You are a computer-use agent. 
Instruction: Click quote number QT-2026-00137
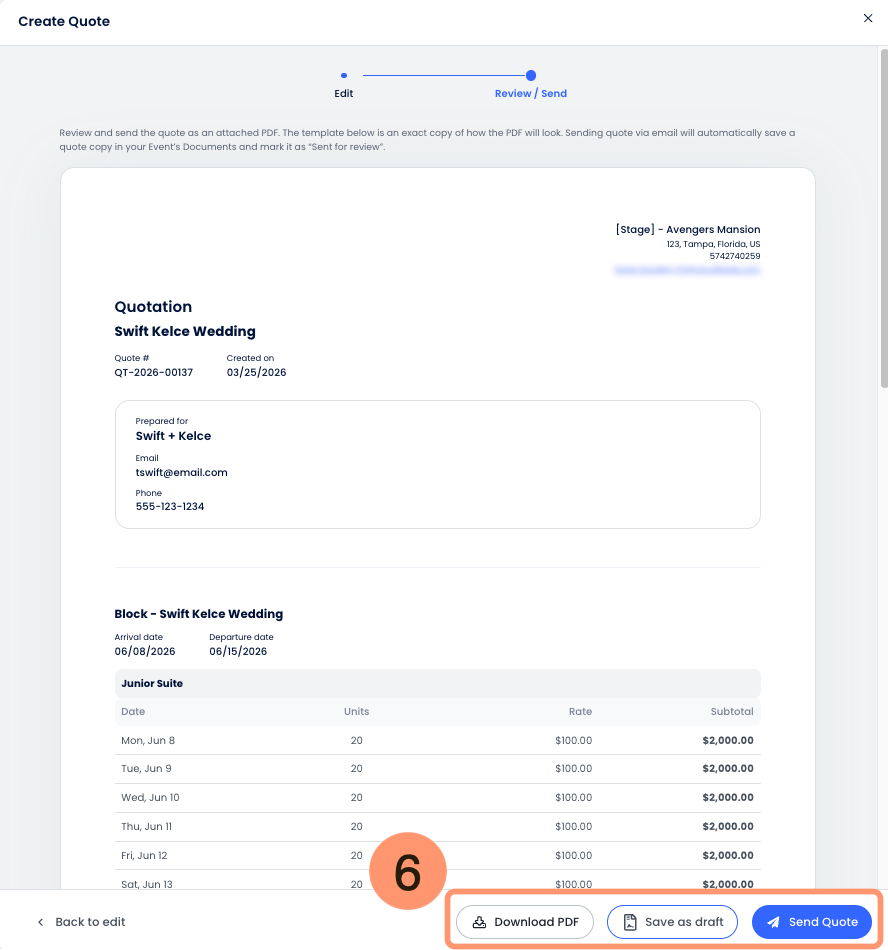[154, 372]
